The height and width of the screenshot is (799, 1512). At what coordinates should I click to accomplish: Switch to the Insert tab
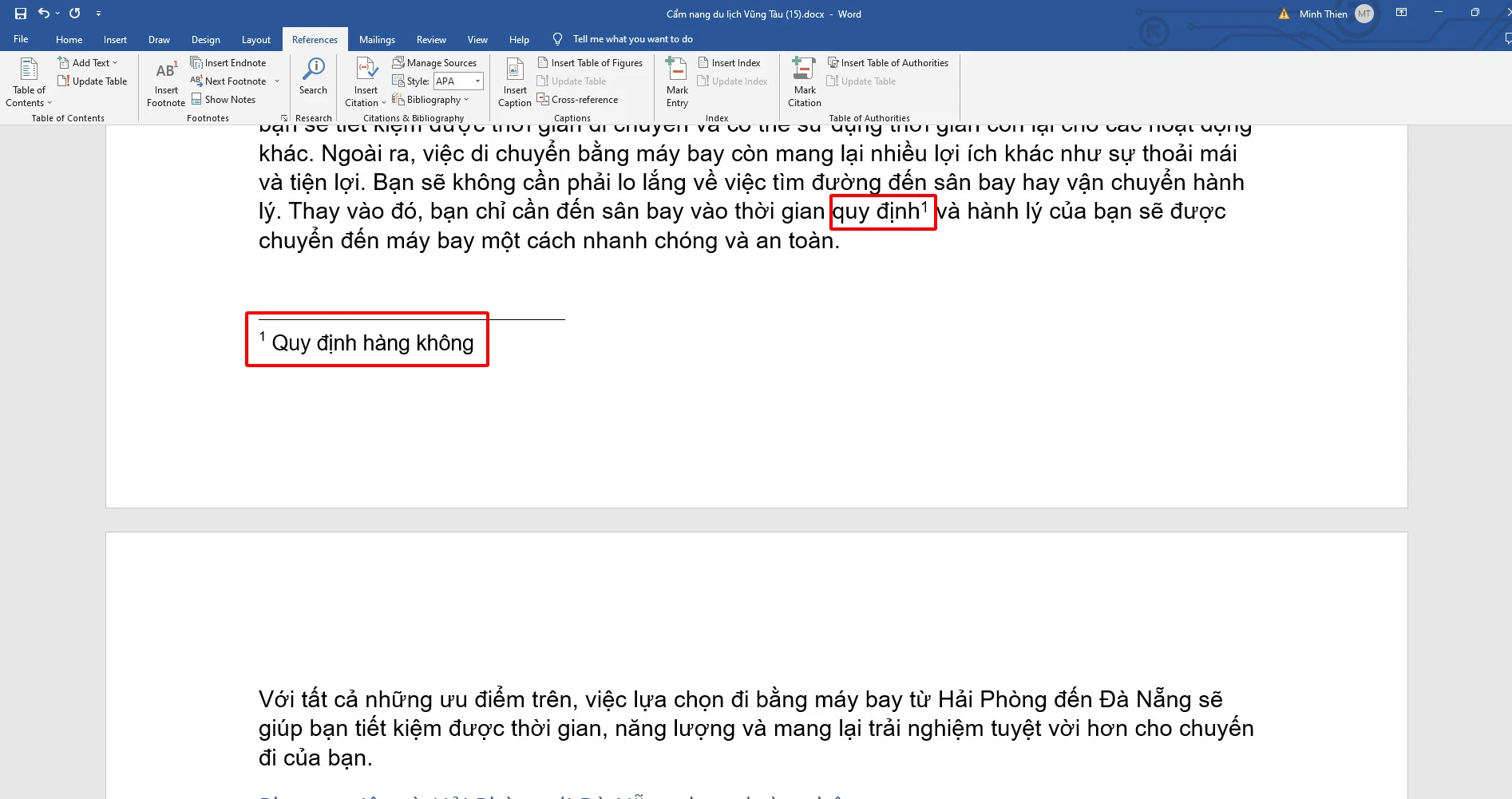[x=115, y=40]
